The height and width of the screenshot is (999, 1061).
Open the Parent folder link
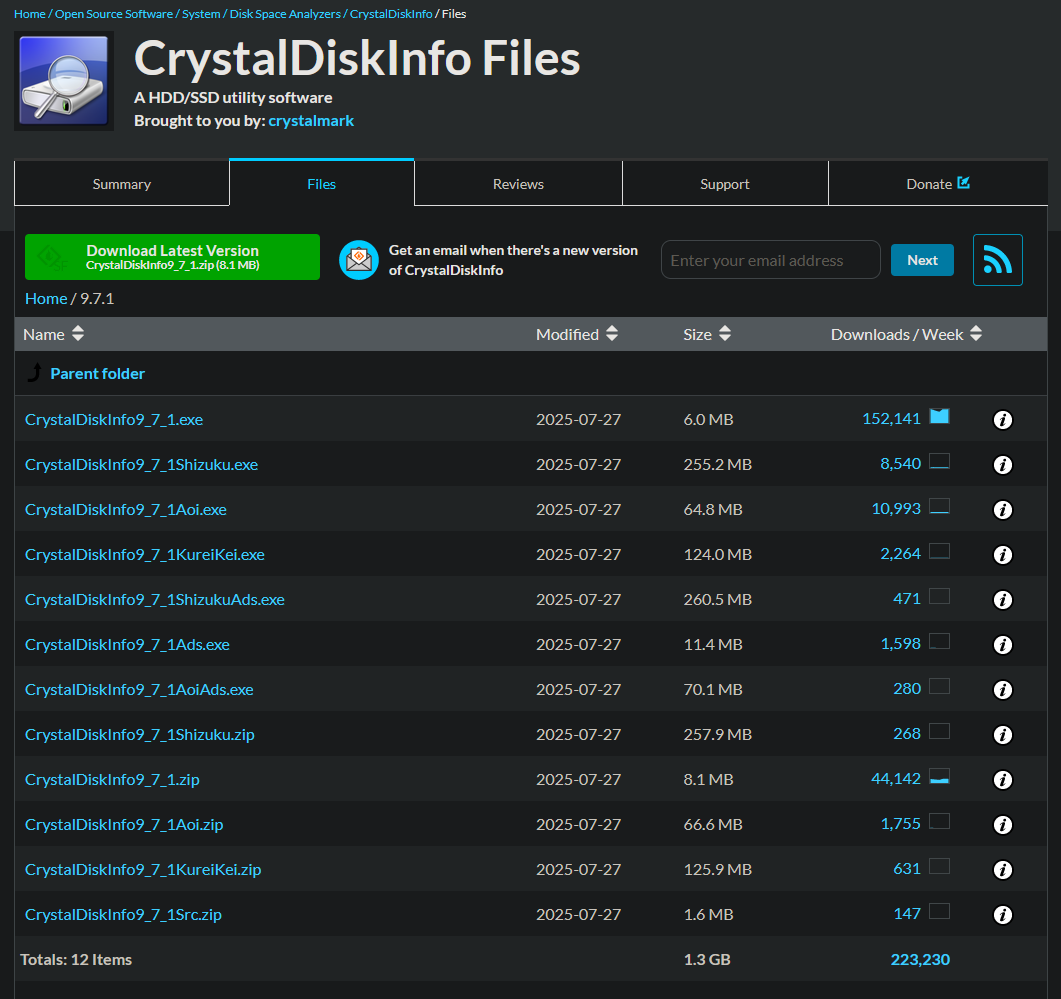pos(97,374)
